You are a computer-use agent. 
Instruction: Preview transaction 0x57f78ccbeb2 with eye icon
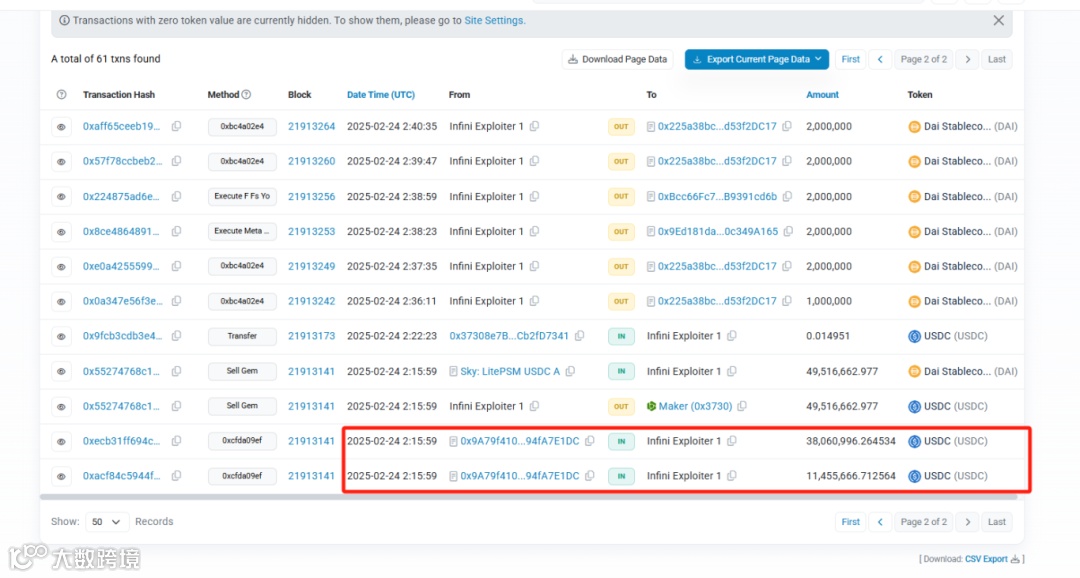pos(61,161)
